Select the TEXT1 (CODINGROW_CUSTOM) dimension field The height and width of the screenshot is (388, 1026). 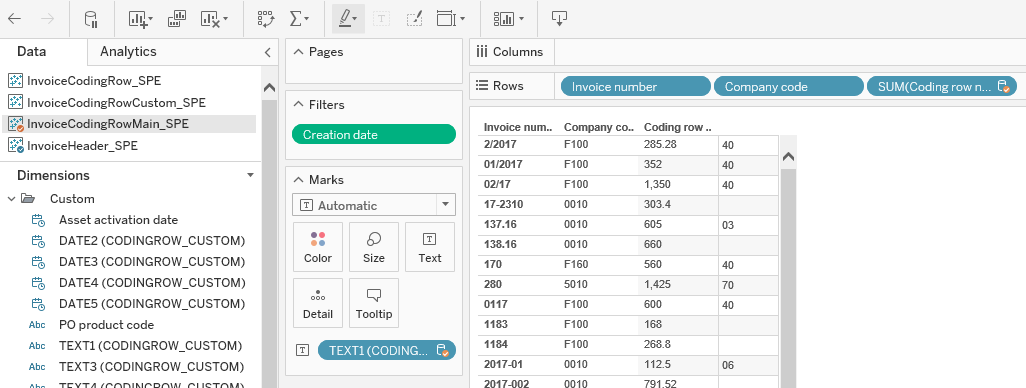pos(150,345)
